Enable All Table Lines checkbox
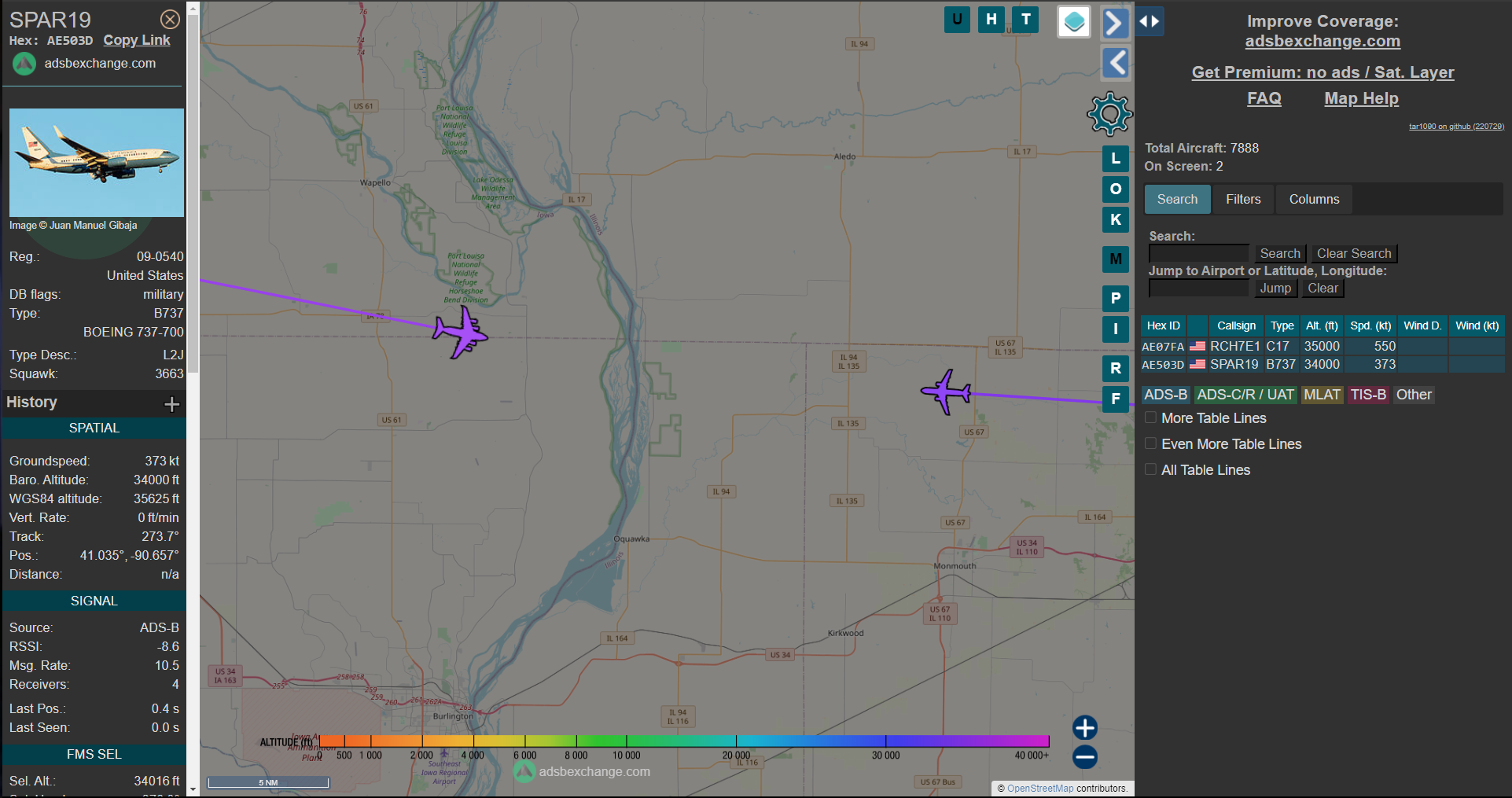Viewport: 1512px width, 798px height. tap(1150, 469)
